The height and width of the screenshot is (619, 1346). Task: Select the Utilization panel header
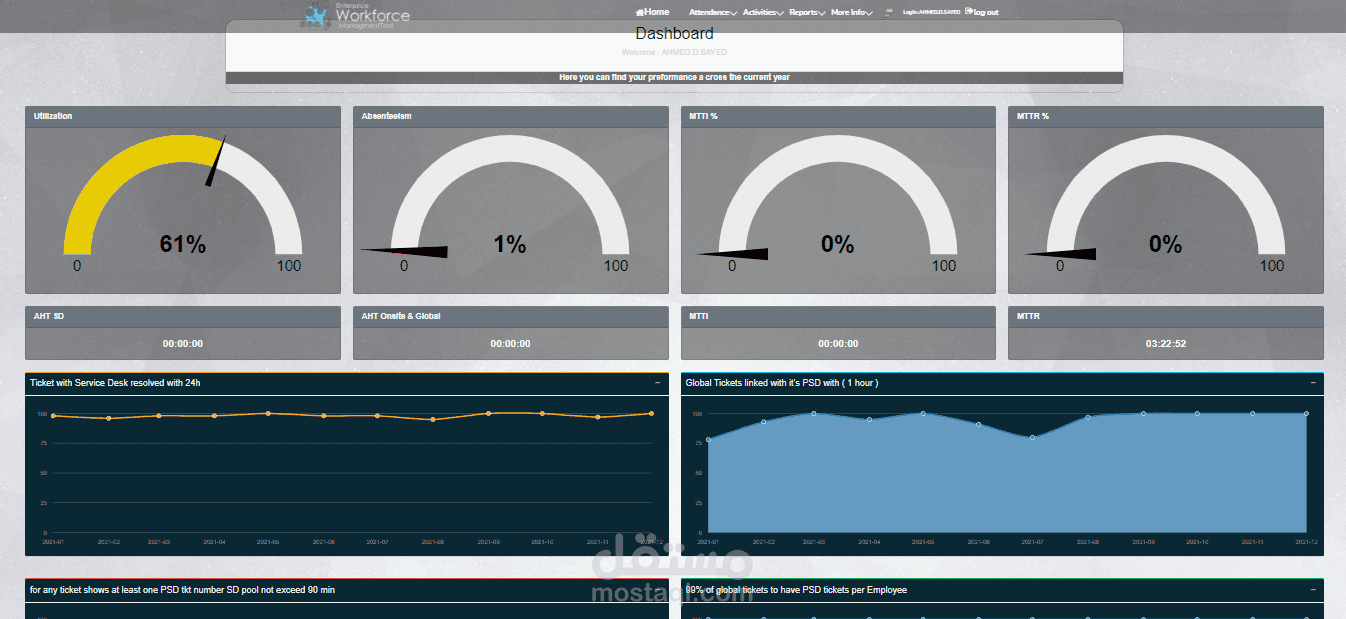[x=183, y=117]
